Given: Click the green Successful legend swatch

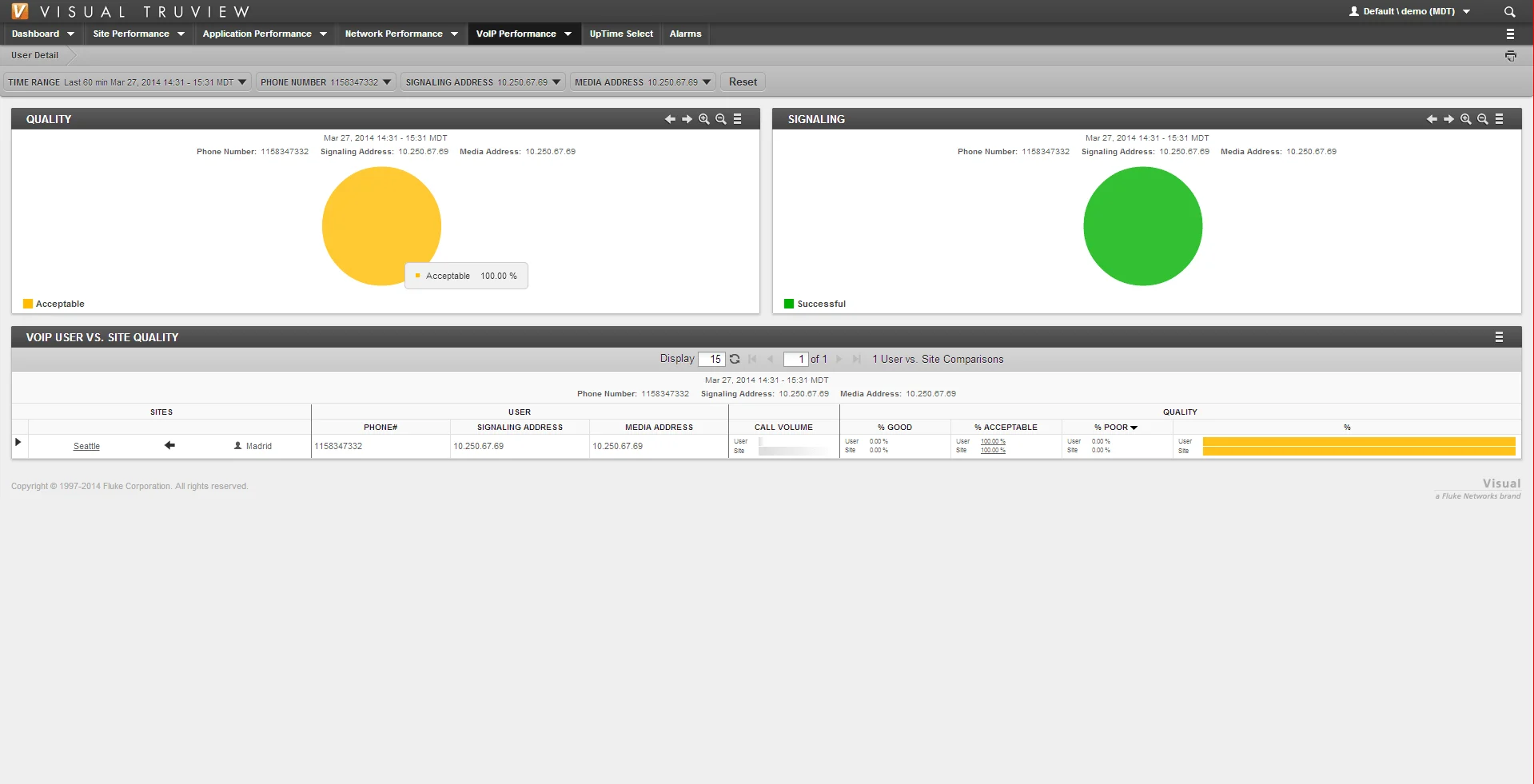Looking at the screenshot, I should click(789, 304).
